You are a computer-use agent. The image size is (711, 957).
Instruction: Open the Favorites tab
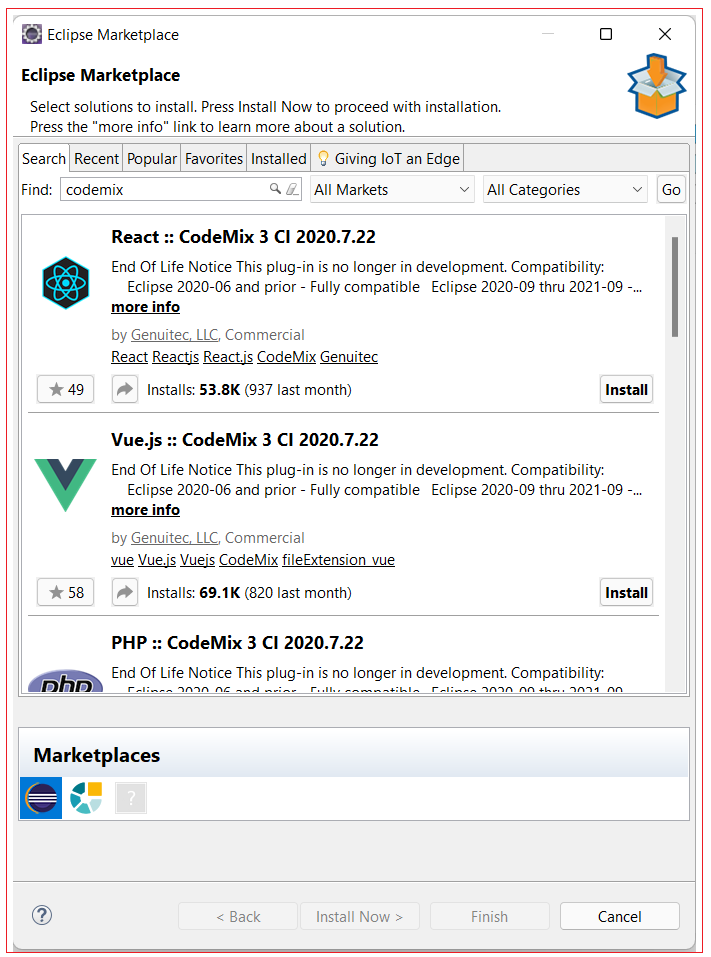(x=214, y=159)
